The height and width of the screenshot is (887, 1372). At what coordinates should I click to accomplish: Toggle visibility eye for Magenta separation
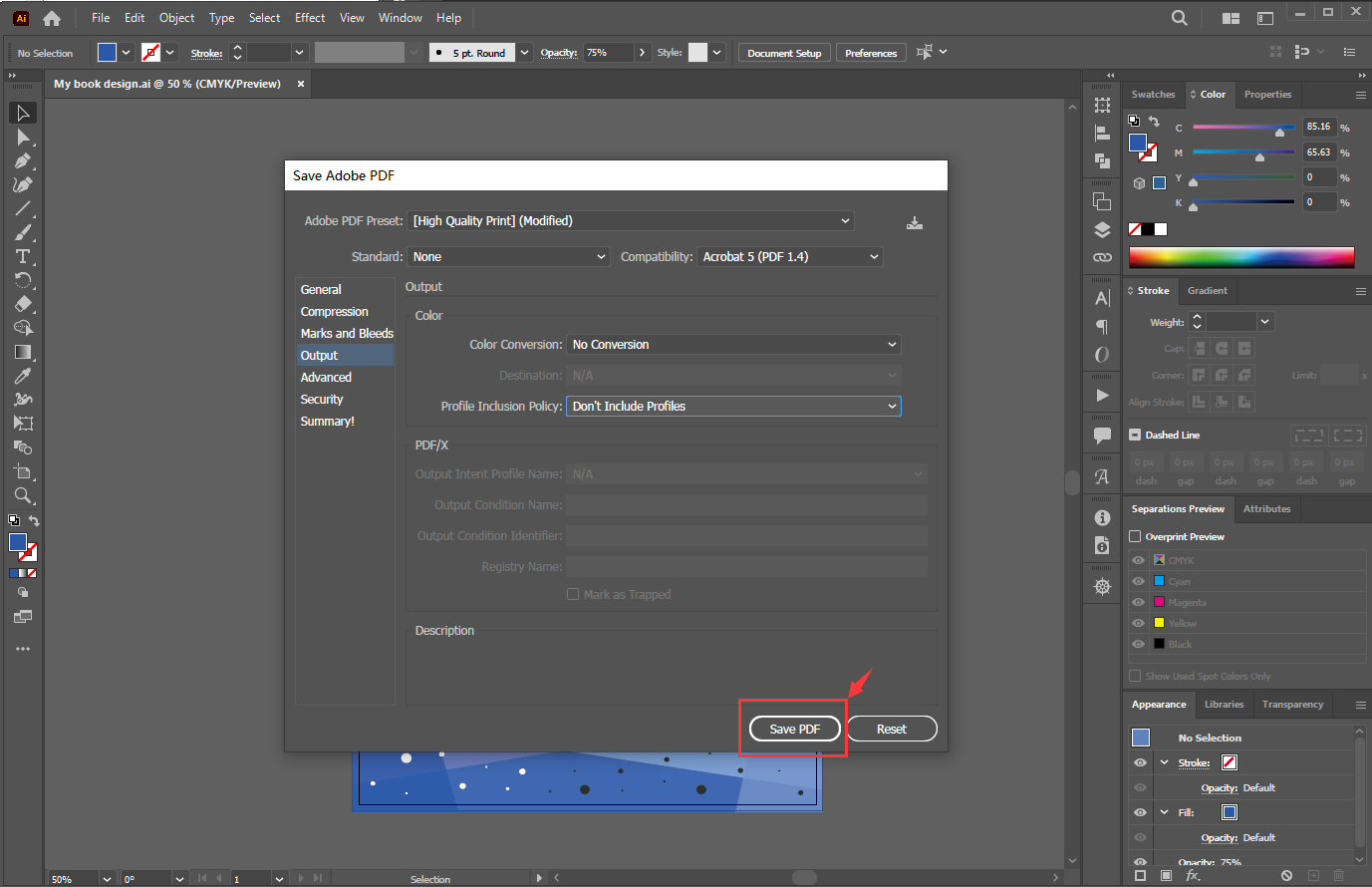coord(1139,602)
